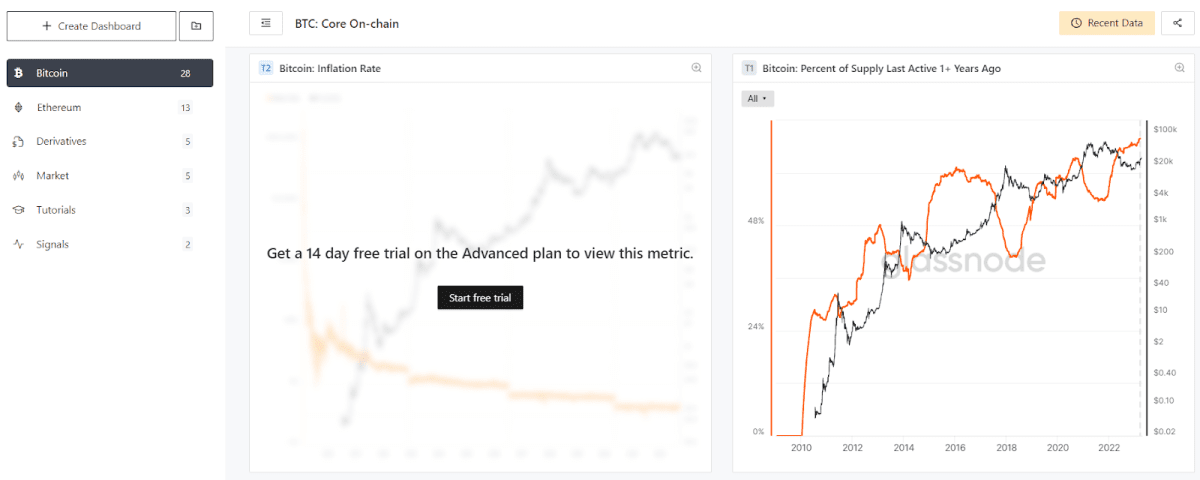This screenshot has width=1200, height=480.
Task: Click the Tutorials graduation cap icon
Action: pos(18,210)
